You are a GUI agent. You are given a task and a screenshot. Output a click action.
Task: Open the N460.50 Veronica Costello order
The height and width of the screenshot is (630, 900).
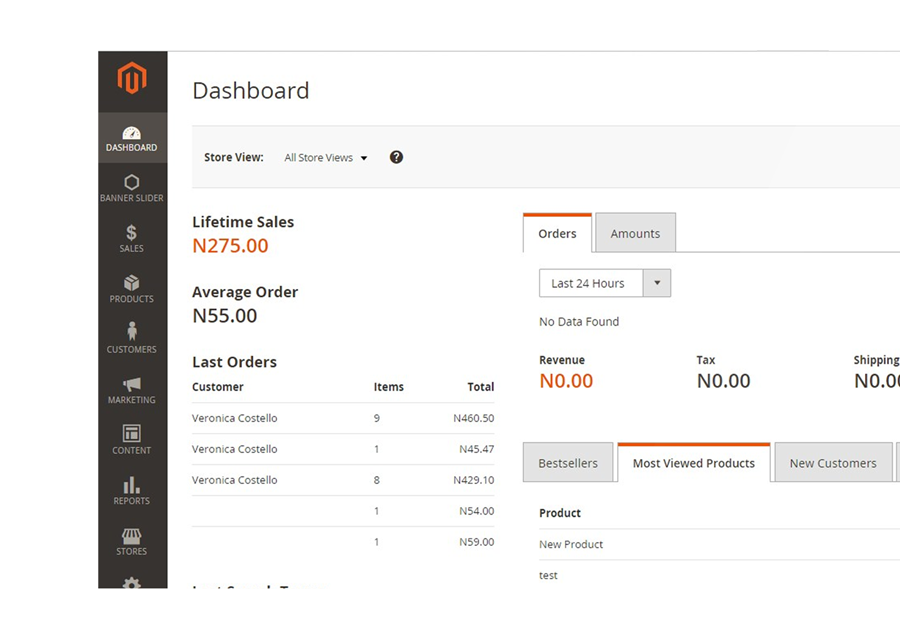click(x=343, y=418)
